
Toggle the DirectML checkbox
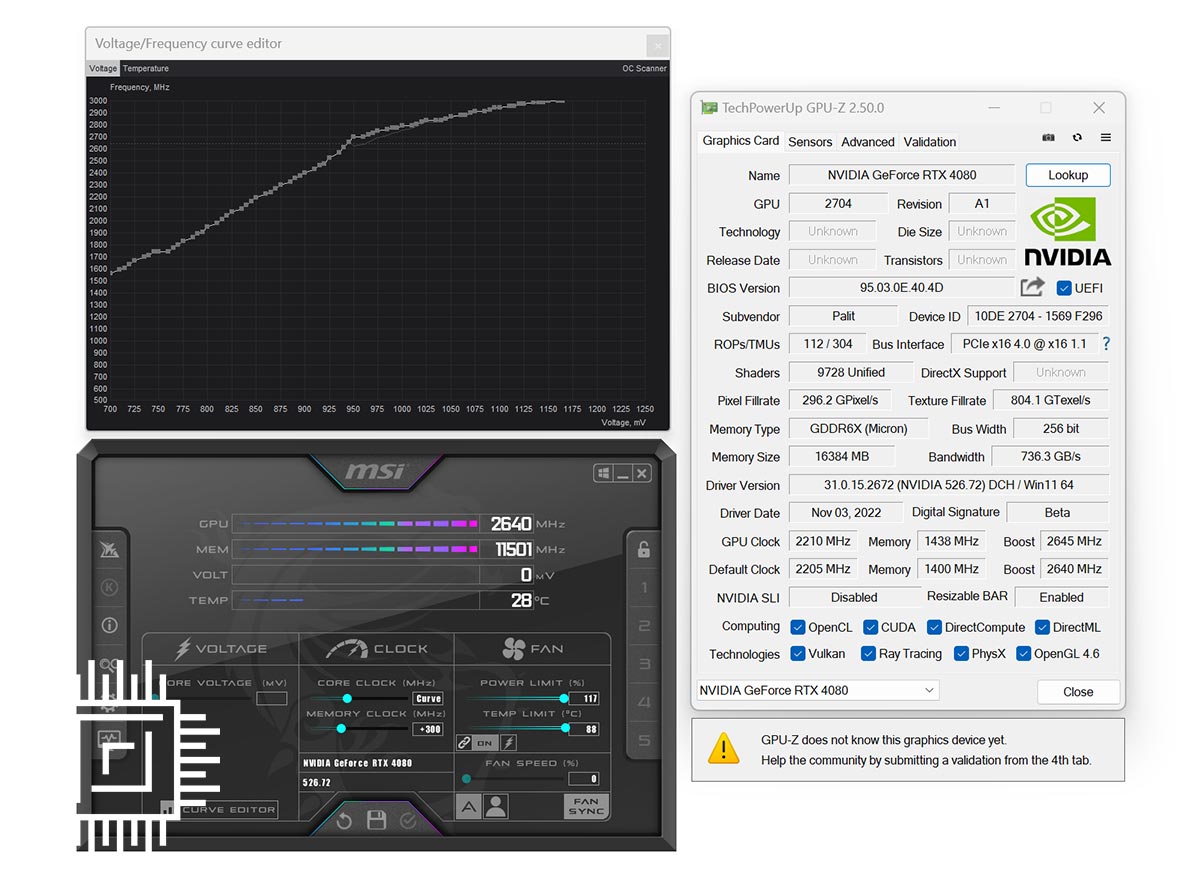point(1042,627)
